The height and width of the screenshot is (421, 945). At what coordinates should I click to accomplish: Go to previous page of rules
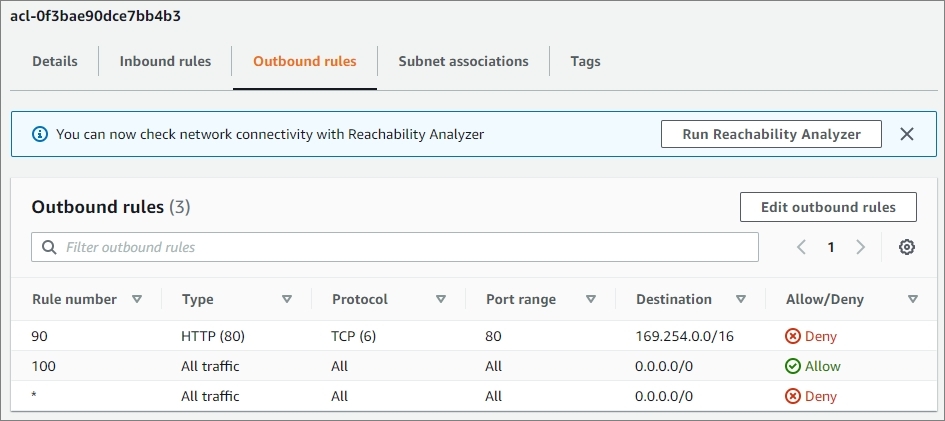coord(801,247)
